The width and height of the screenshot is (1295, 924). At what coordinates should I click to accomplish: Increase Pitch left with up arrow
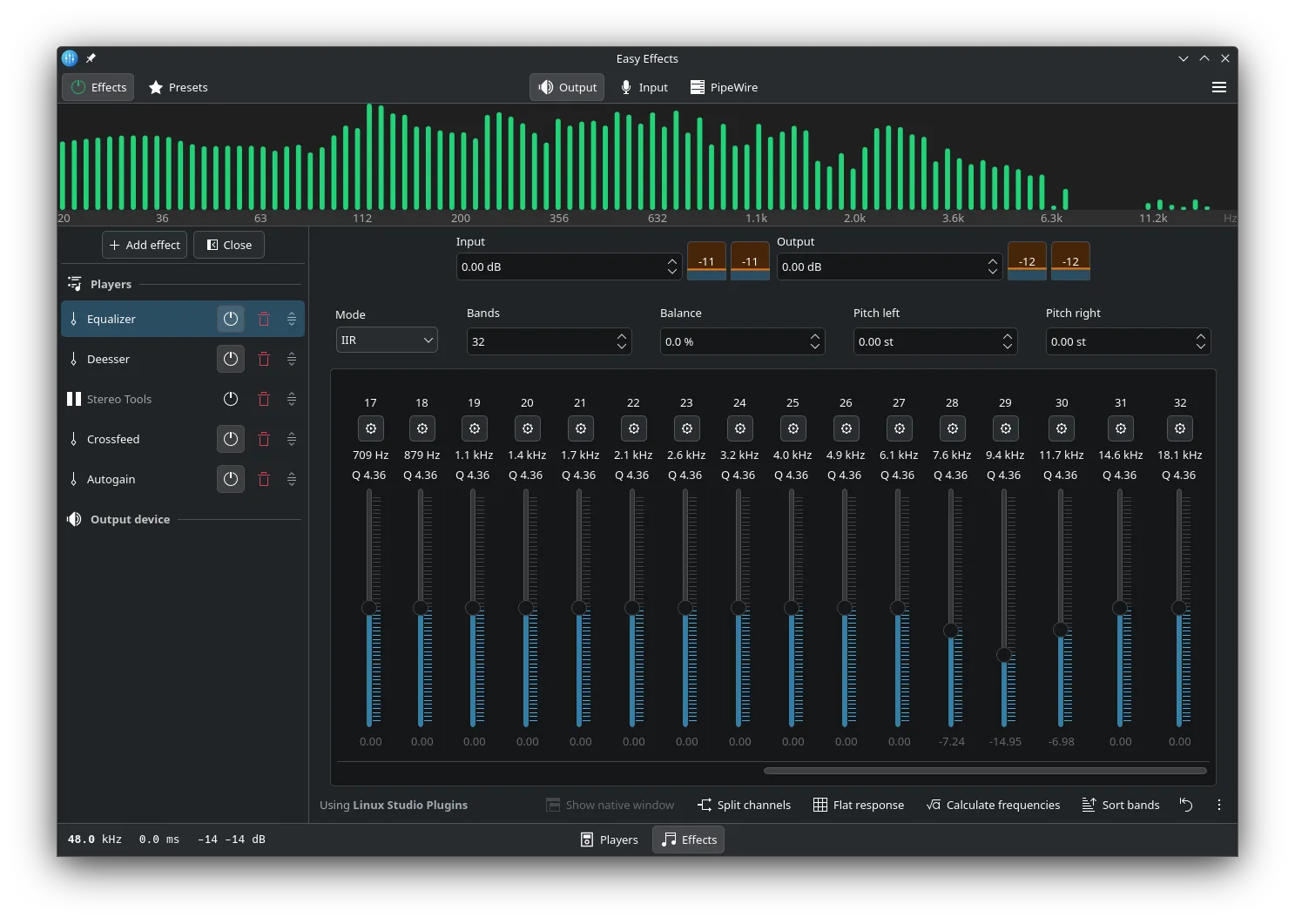click(x=1008, y=336)
